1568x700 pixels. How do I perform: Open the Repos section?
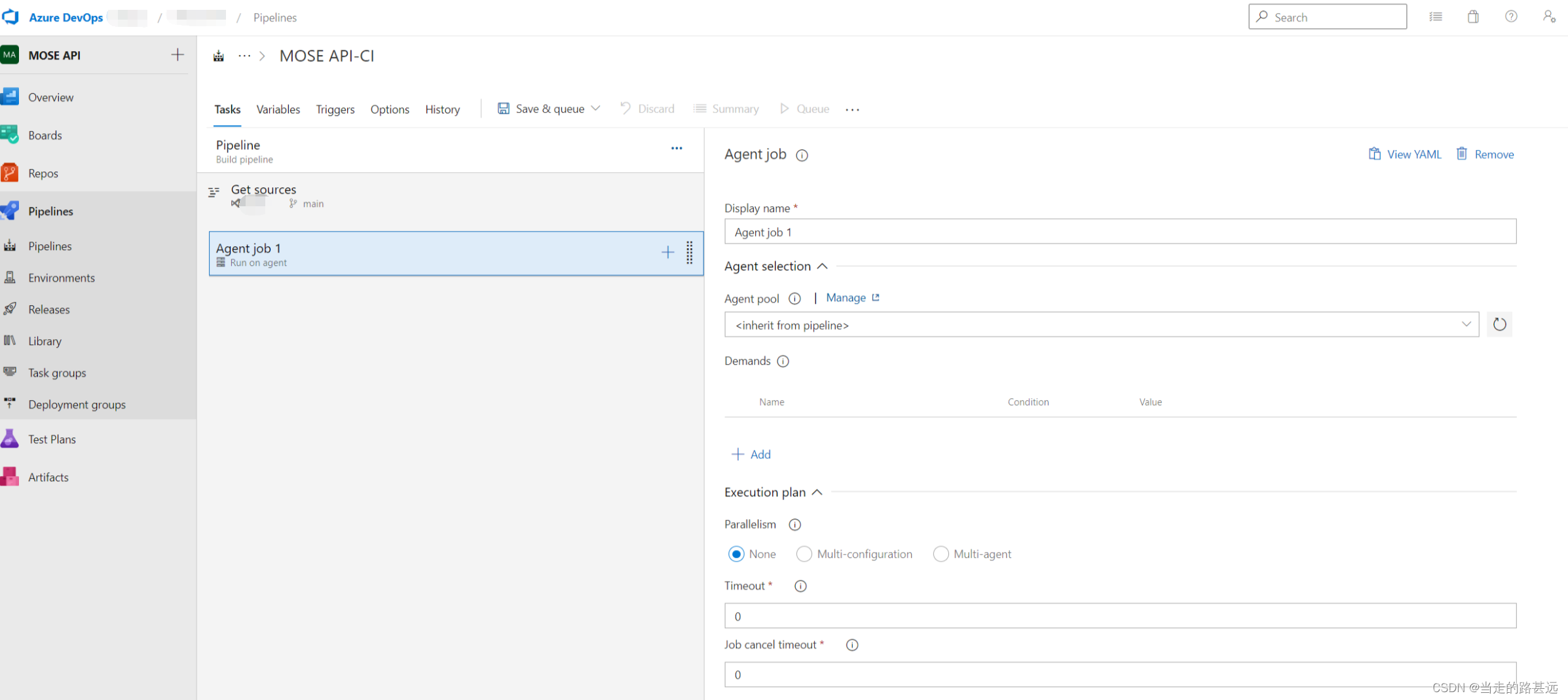(x=43, y=173)
